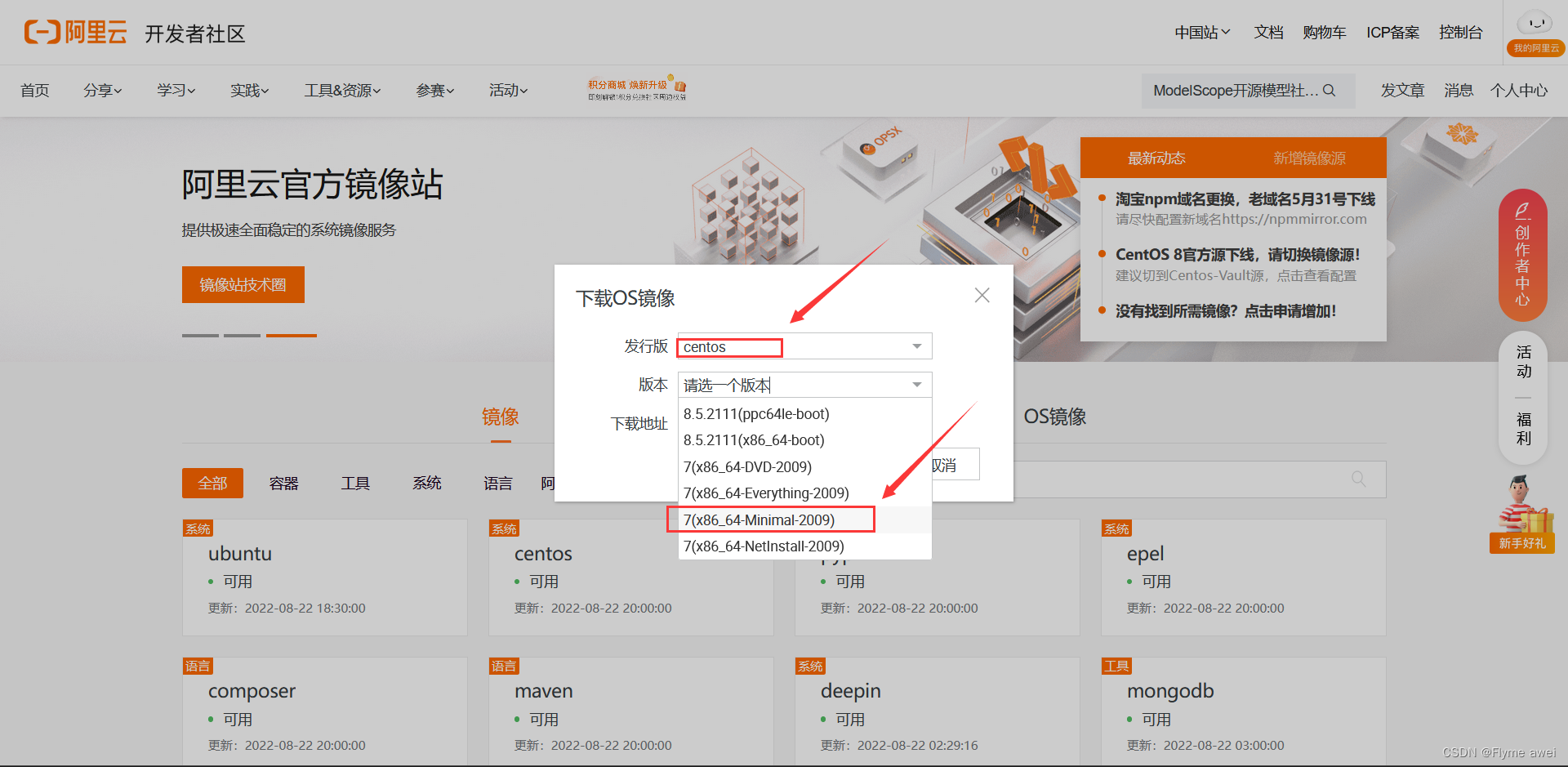This screenshot has width=1568, height=767.
Task: Select version 8.5.2111(ppc64le-boot) from the list
Action: tap(756, 414)
